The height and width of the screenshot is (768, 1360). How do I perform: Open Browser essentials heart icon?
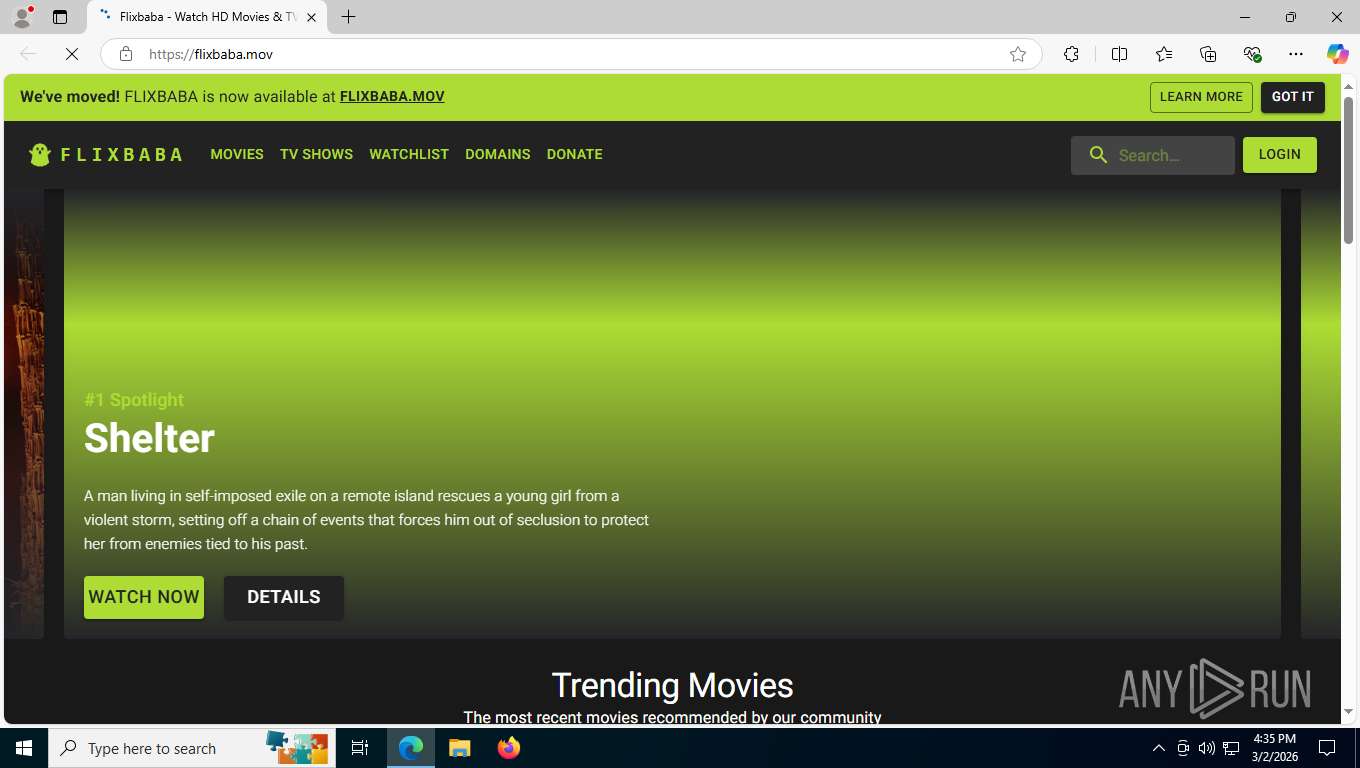[1252, 54]
